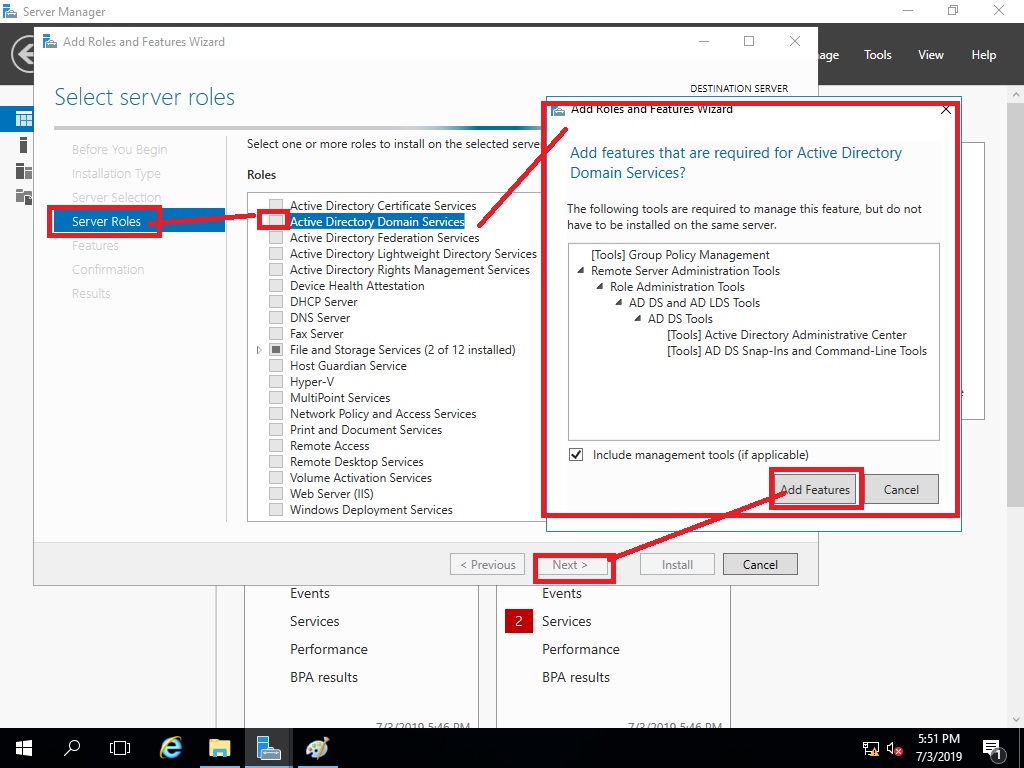Click the Install button
Image resolution: width=1024 pixels, height=768 pixels.
[677, 565]
